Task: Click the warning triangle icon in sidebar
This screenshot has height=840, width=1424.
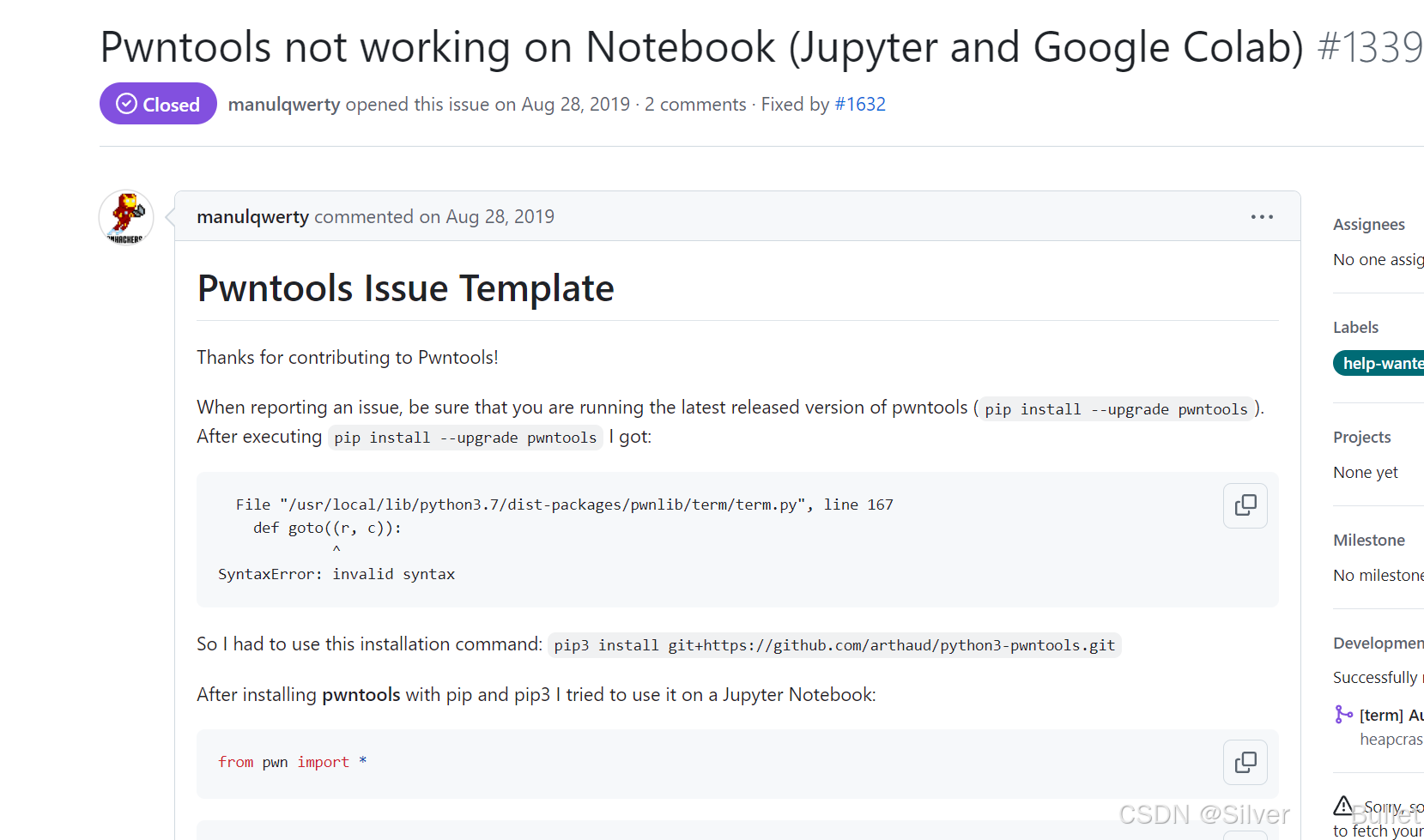Action: 1343,805
